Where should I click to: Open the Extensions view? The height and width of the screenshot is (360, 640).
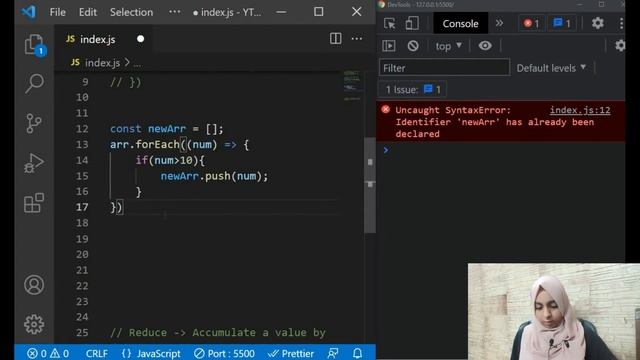(x=34, y=203)
